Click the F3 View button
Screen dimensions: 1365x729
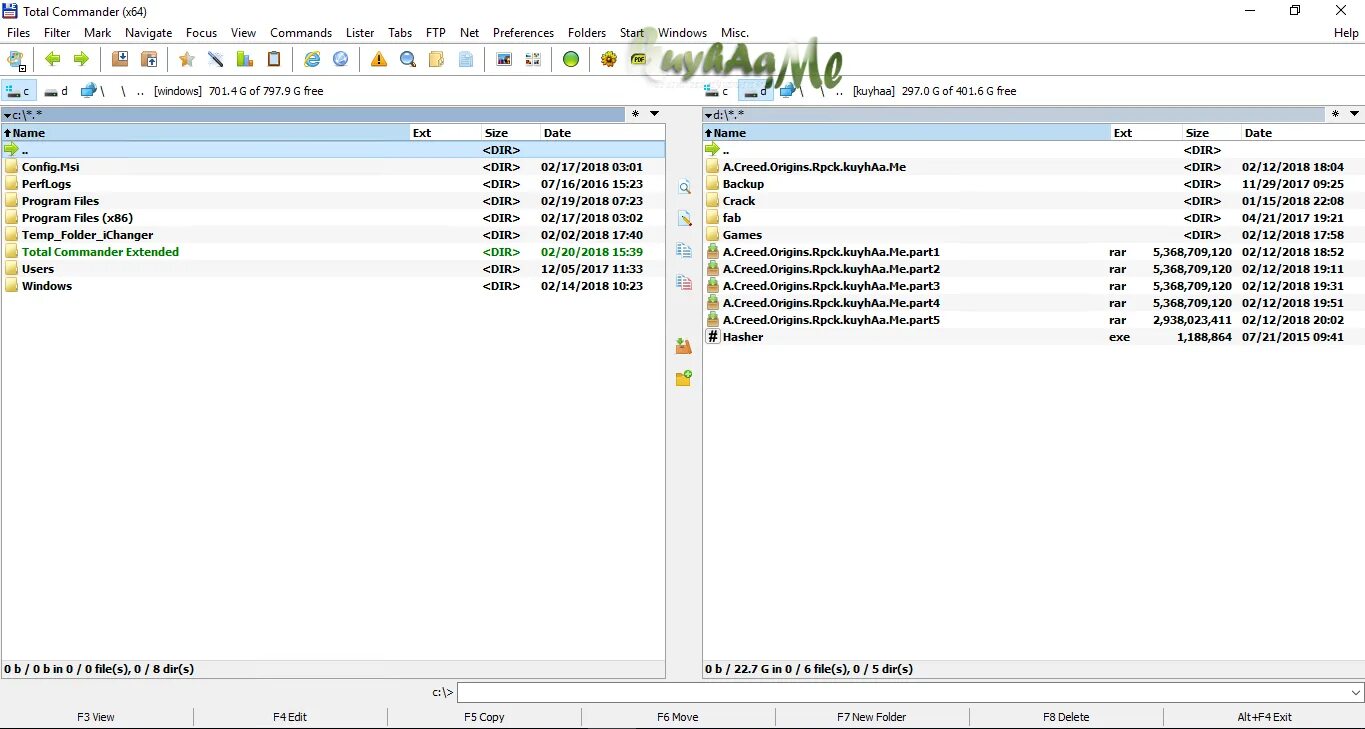[96, 717]
